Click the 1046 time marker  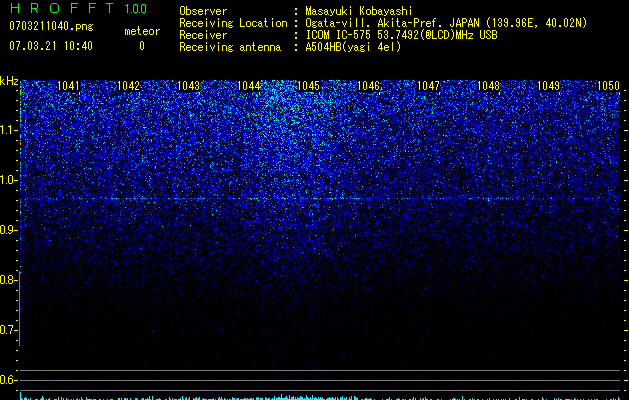point(368,86)
